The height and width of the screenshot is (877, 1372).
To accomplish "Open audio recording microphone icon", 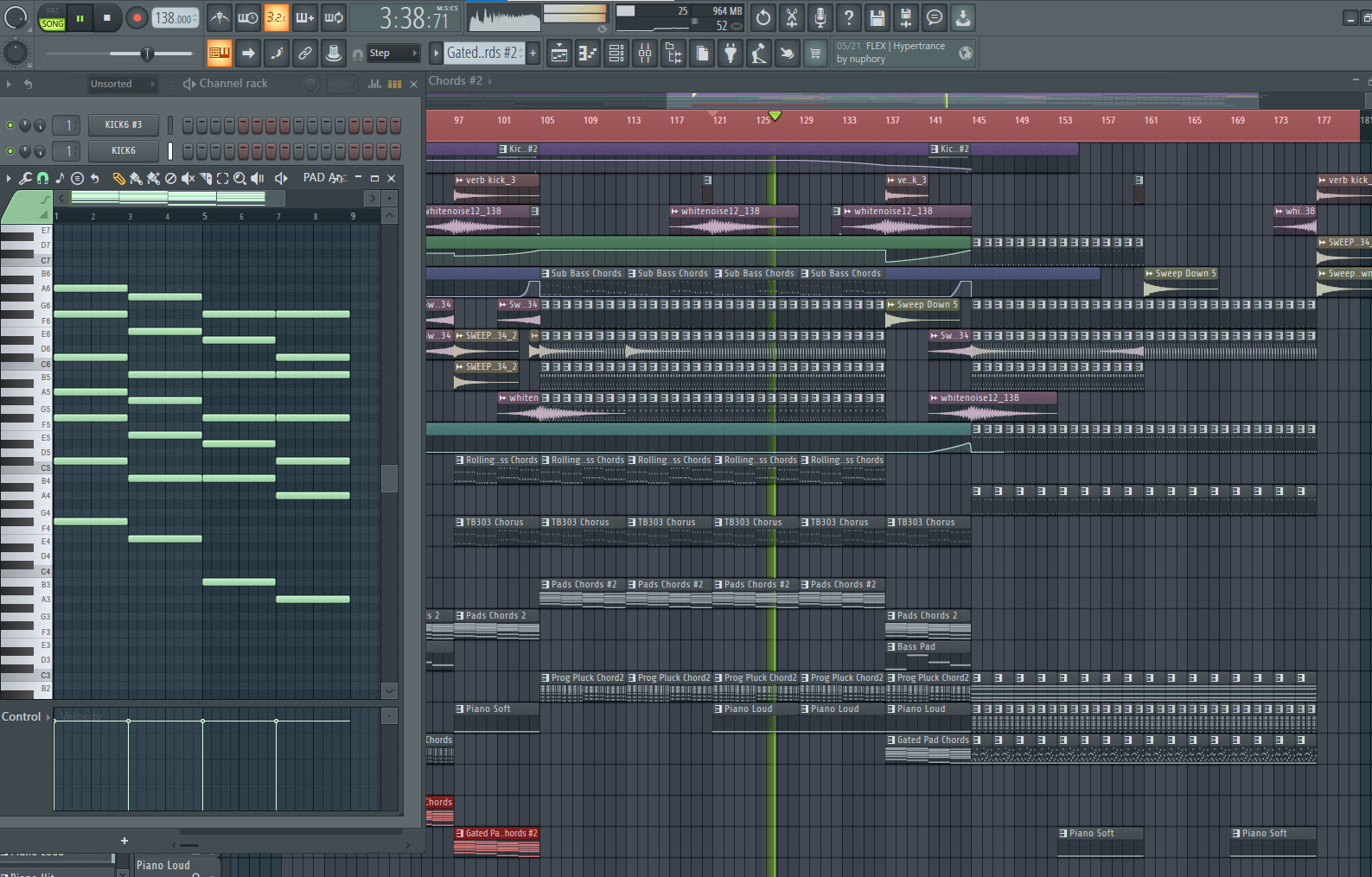I will [820, 17].
